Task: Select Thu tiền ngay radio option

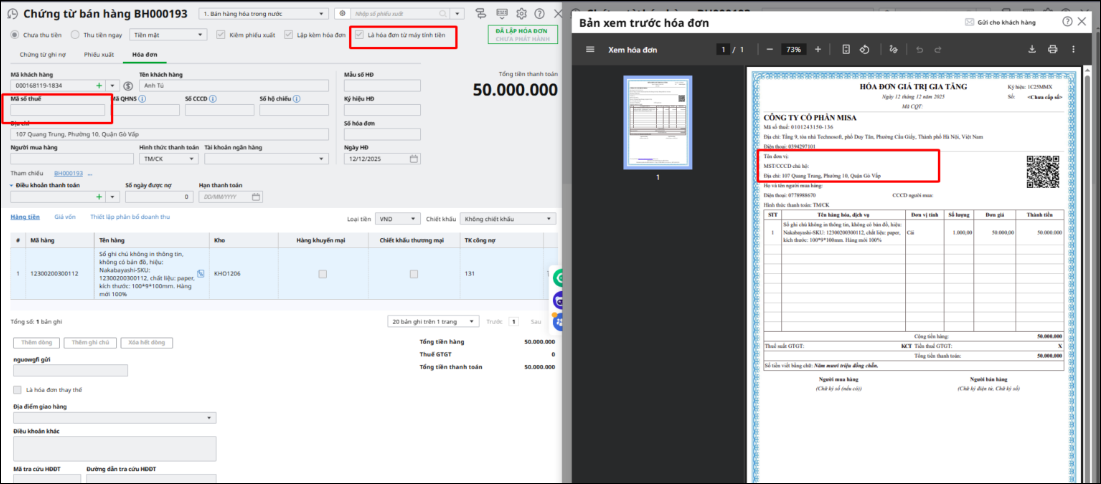Action: point(74,34)
